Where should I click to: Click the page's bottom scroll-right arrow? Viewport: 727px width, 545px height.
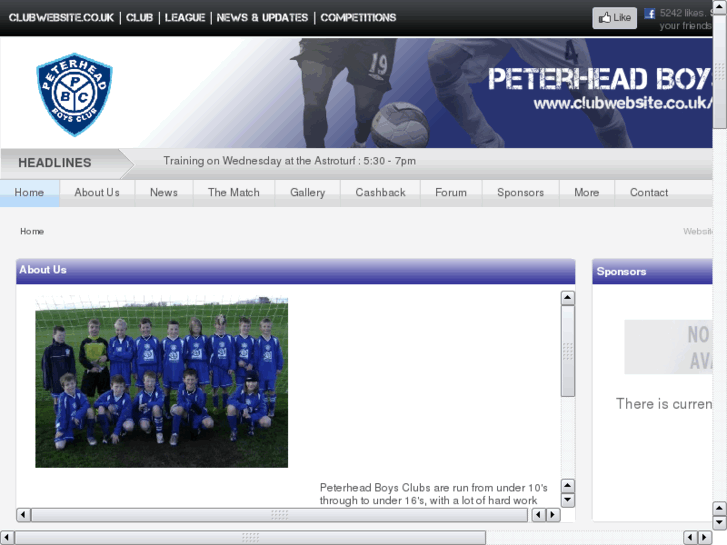coord(705,538)
